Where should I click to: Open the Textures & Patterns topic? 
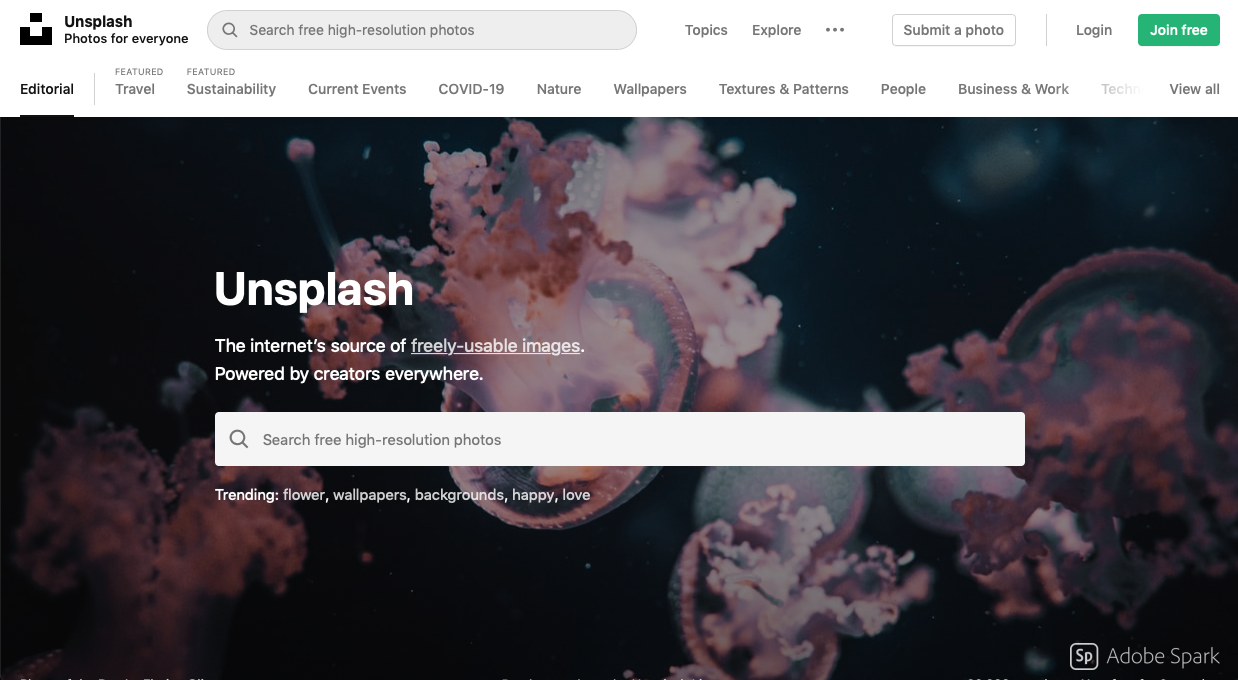[x=784, y=89]
